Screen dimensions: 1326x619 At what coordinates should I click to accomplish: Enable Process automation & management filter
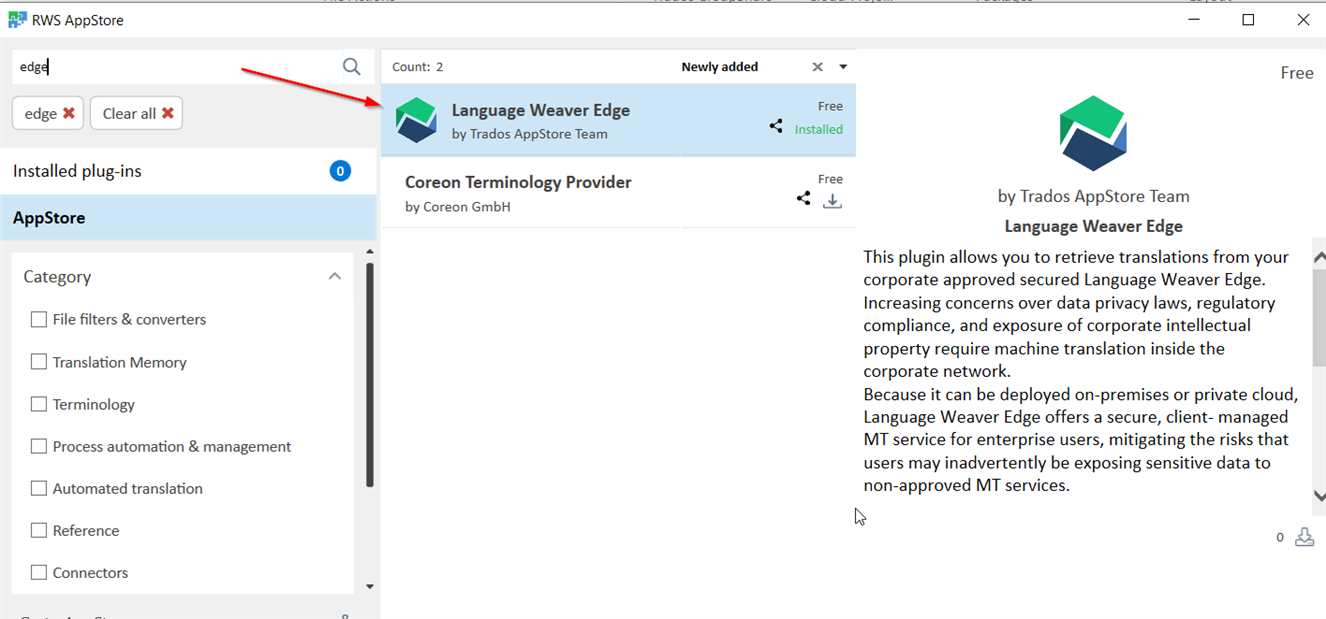click(39, 446)
